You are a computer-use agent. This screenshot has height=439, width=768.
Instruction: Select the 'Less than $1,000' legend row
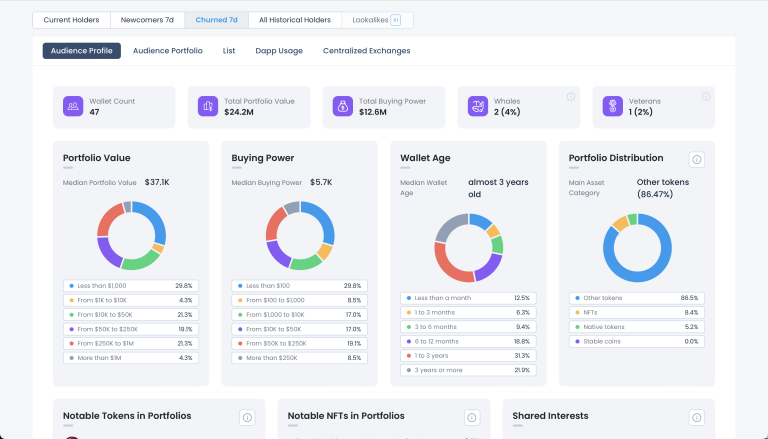pyautogui.click(x=130, y=286)
